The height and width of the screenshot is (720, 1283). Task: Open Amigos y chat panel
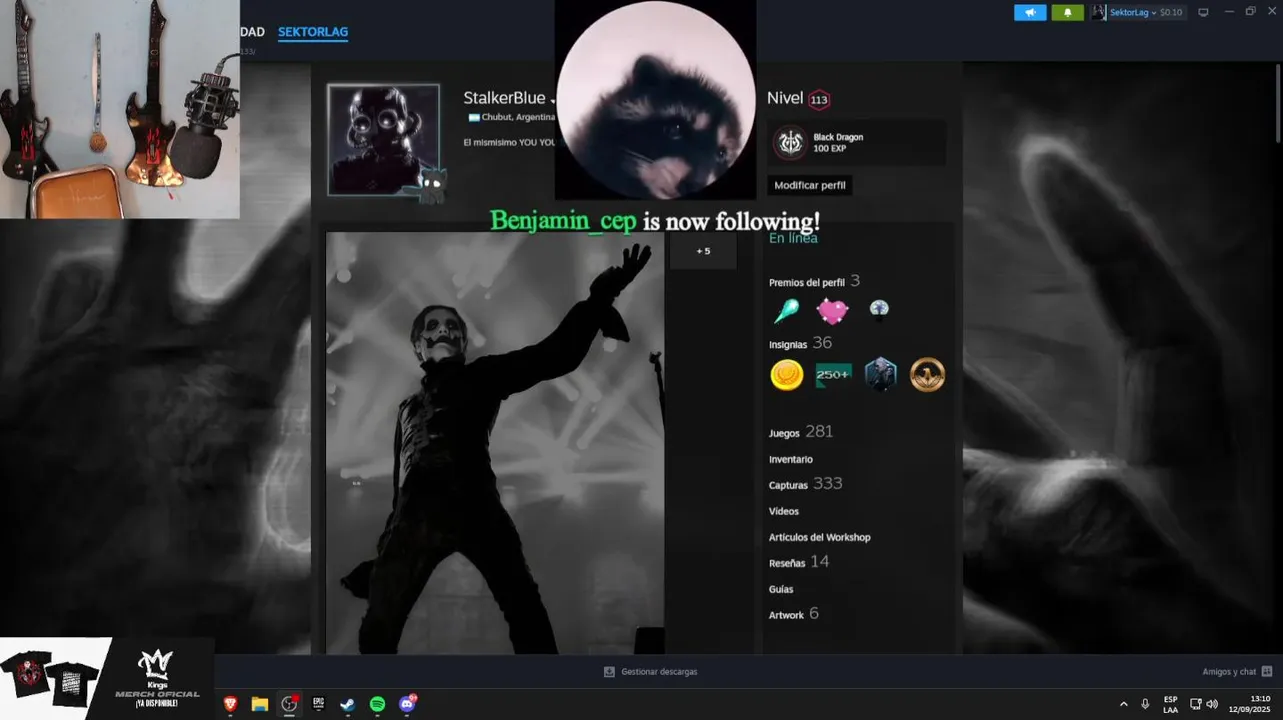[1237, 672]
